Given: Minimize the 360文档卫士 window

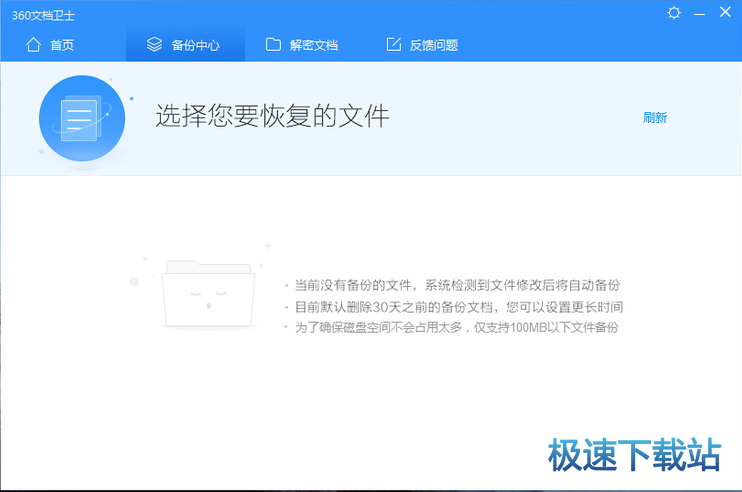Looking at the screenshot, I should (x=700, y=12).
